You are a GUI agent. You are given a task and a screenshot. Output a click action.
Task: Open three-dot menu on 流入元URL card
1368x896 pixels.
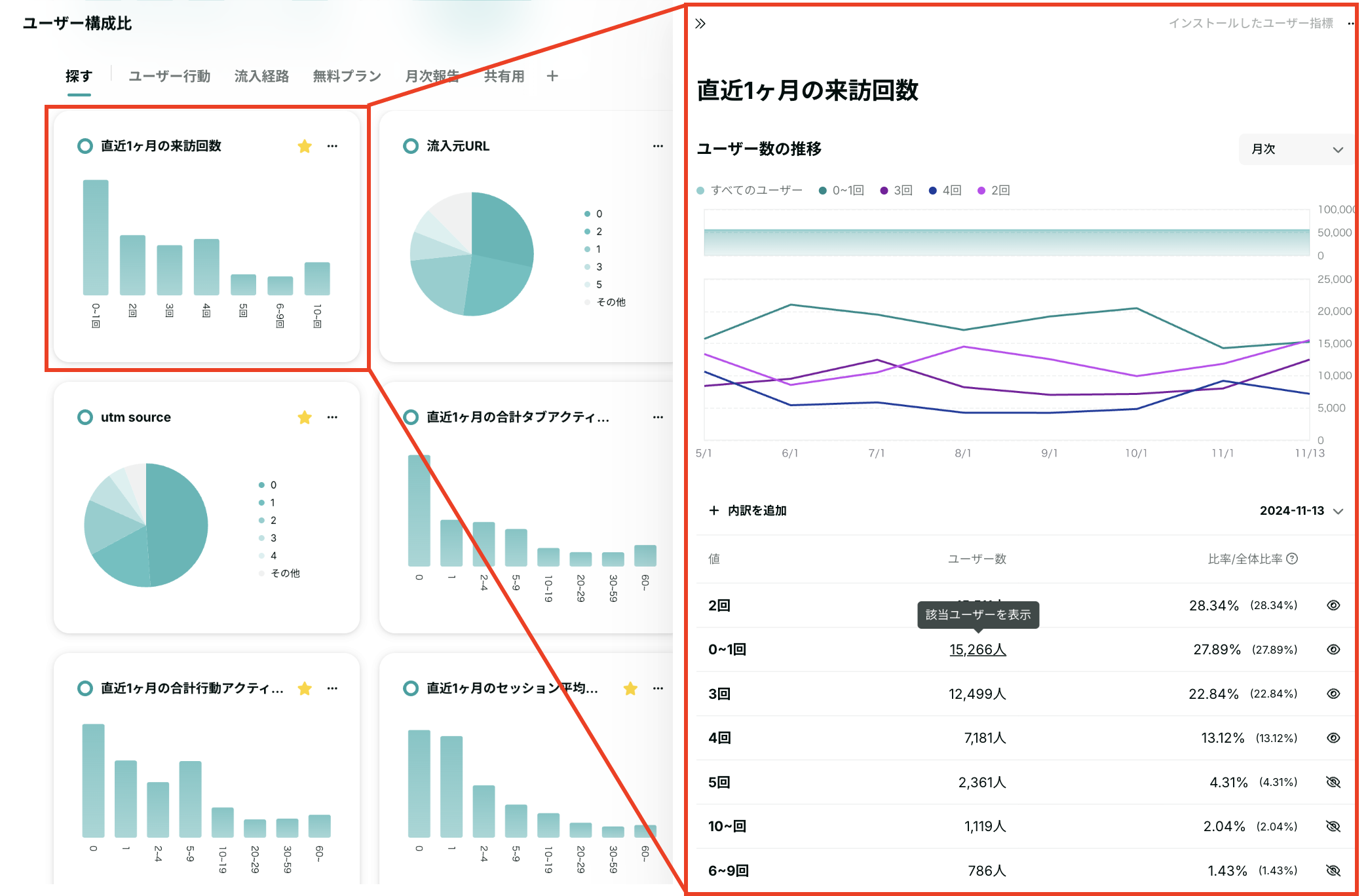click(658, 146)
